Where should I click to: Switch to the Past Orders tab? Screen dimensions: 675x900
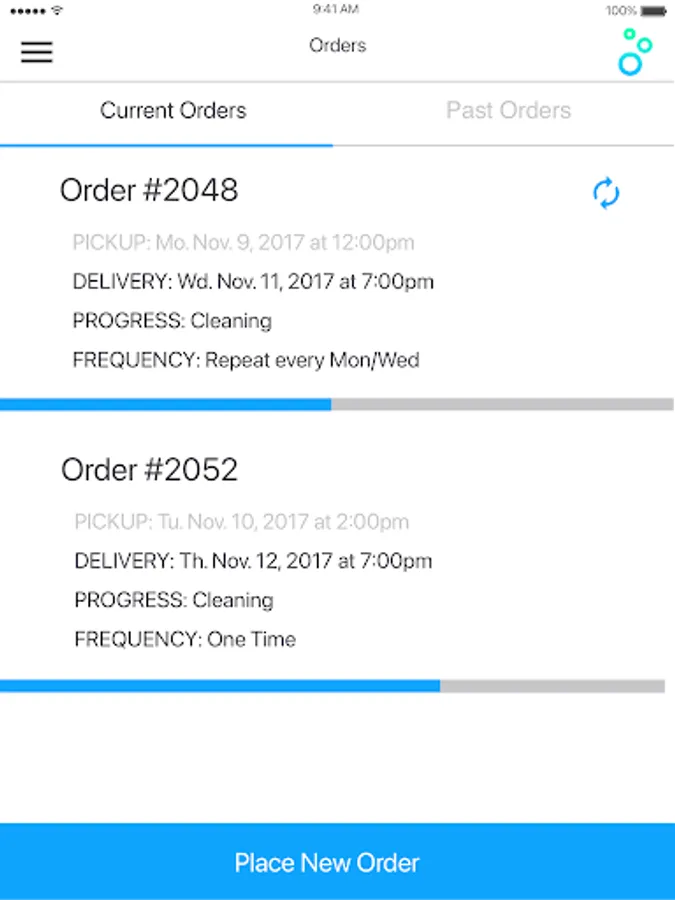click(x=509, y=110)
